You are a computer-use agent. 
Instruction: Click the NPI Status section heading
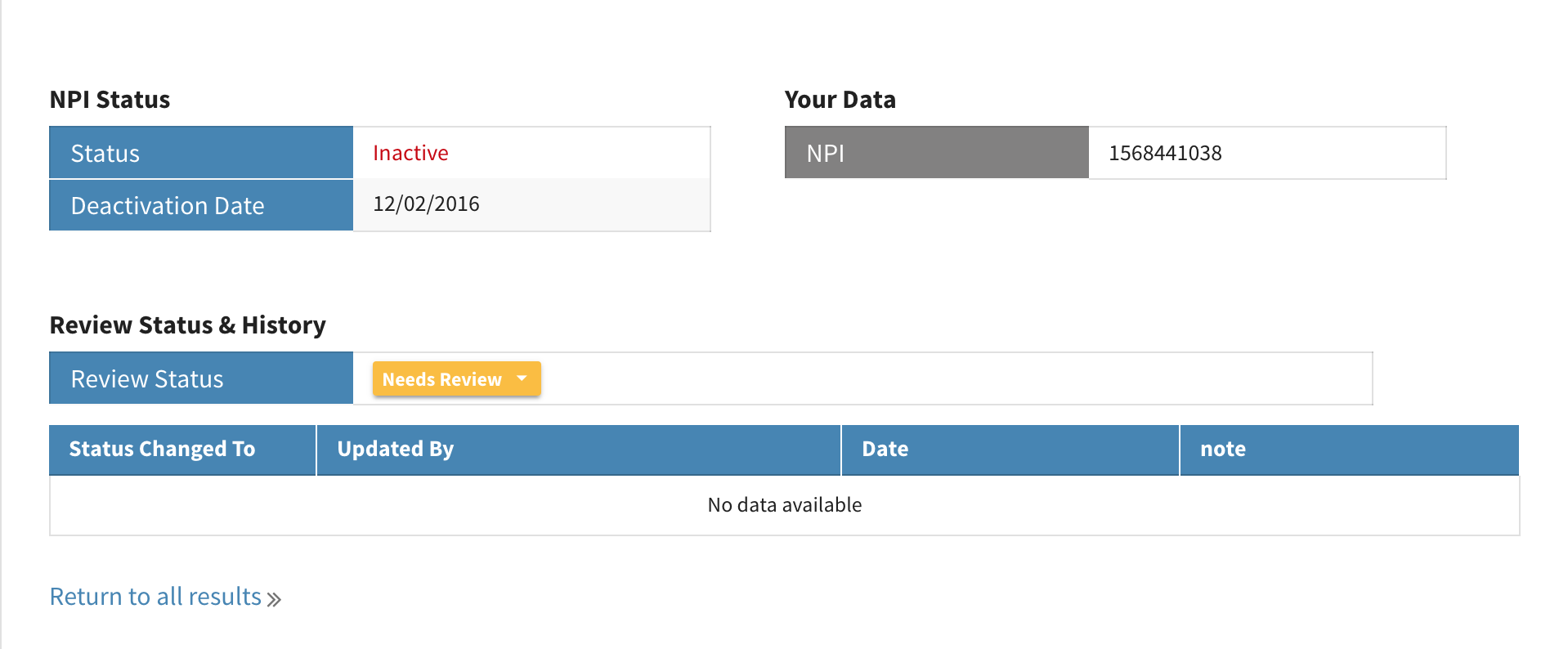pyautogui.click(x=110, y=100)
